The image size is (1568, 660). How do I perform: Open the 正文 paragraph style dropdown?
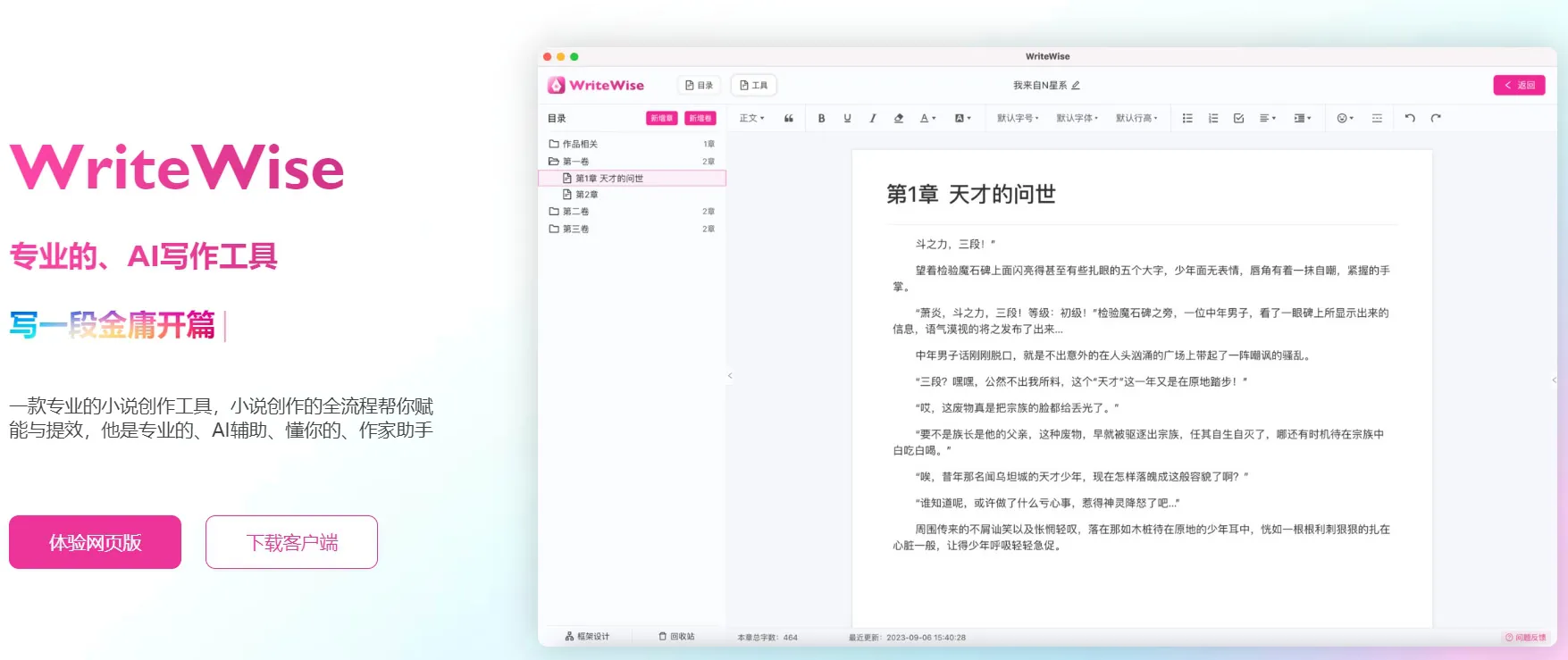pos(751,118)
